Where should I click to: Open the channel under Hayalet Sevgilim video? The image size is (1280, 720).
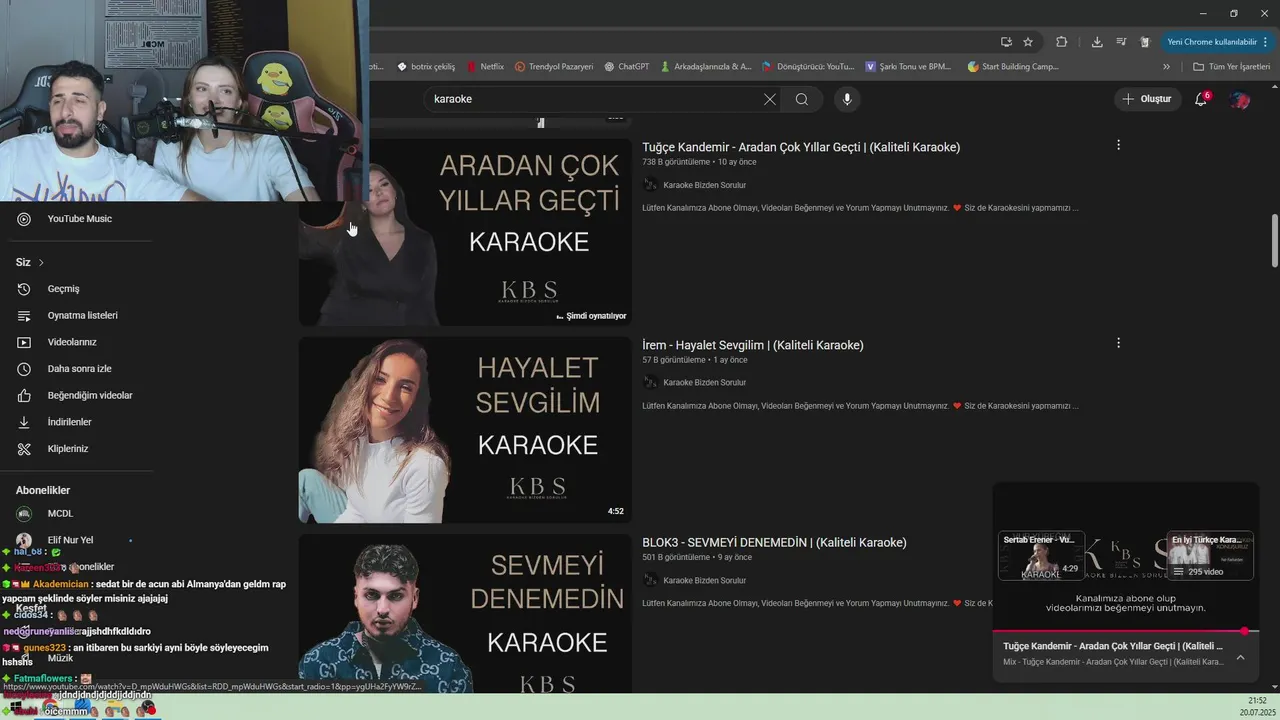coord(704,382)
